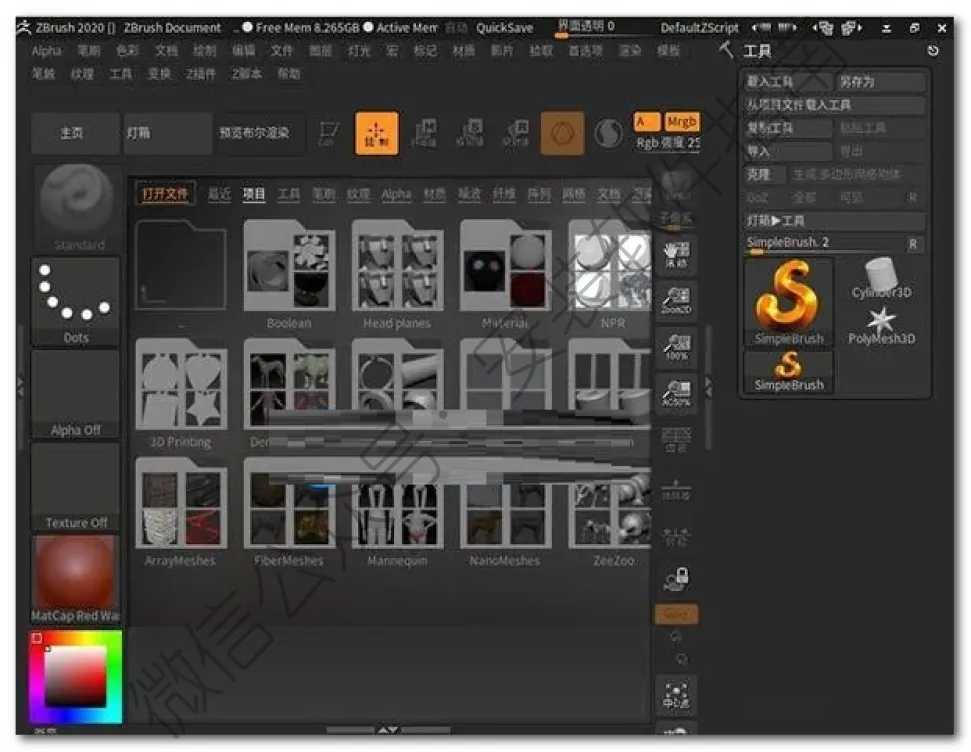Click the Scroll hand icon
This screenshot has height=752, width=971.
click(x=676, y=255)
